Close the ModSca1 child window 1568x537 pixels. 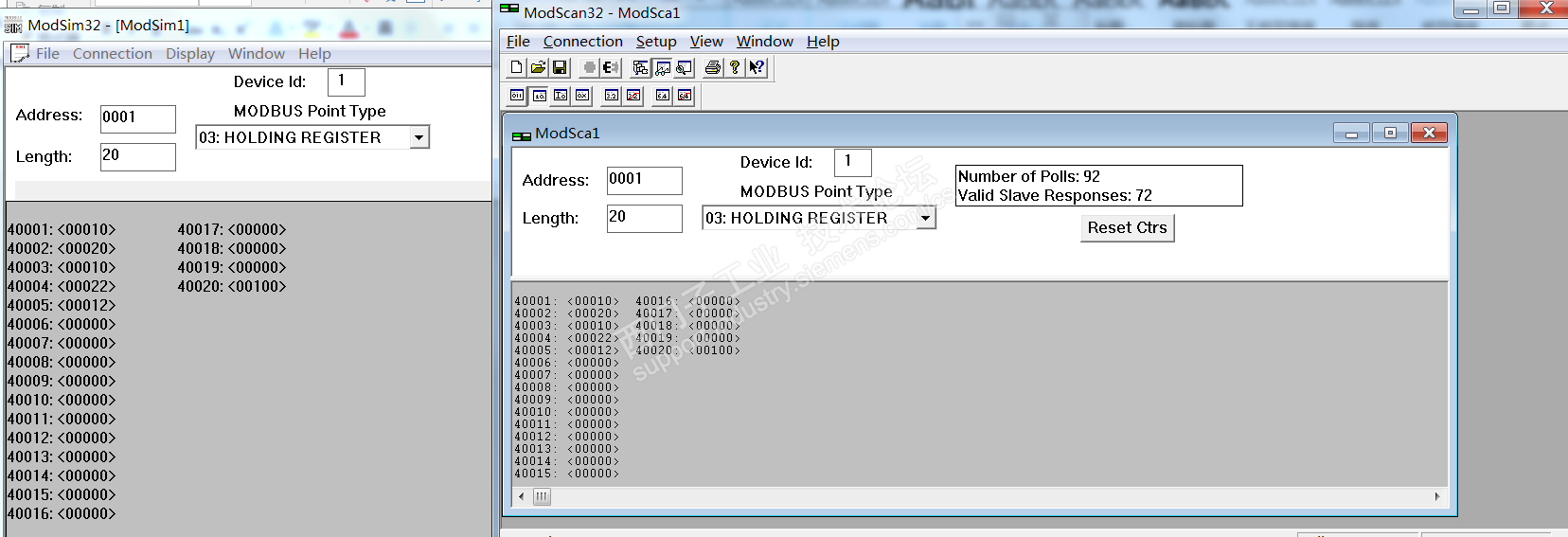pos(1429,133)
